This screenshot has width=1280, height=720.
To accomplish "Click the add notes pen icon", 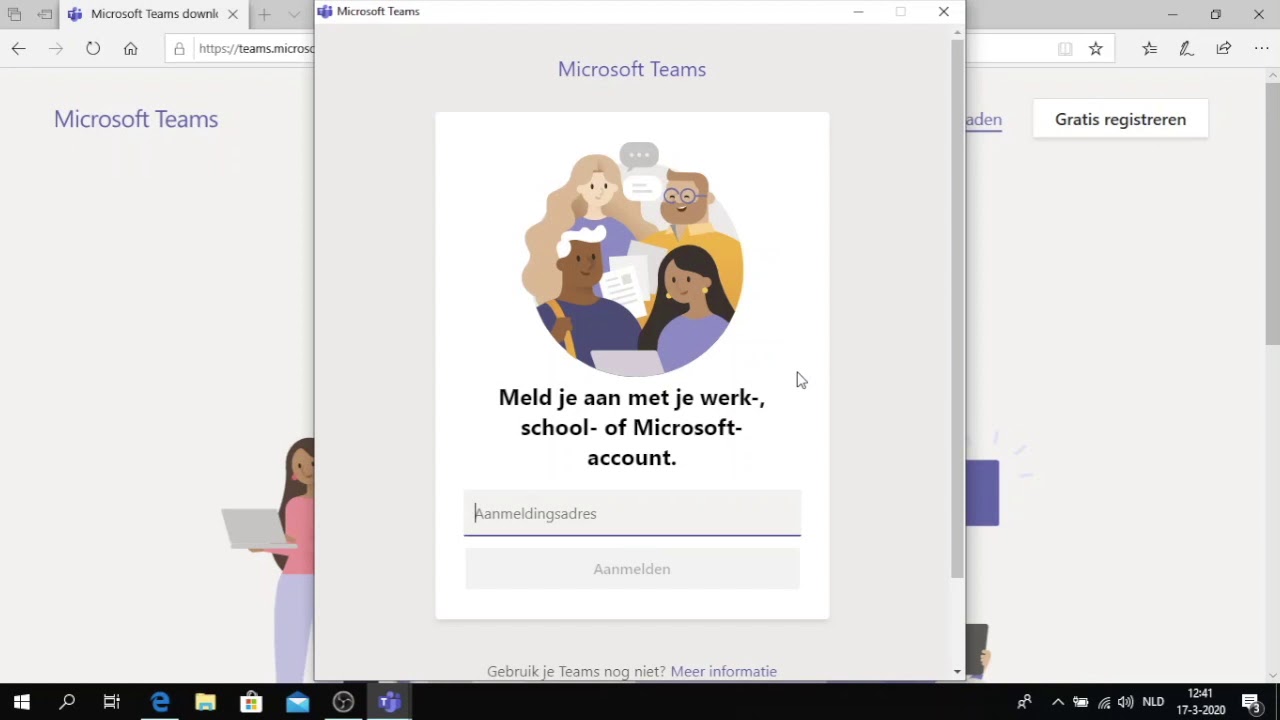I will [x=1187, y=48].
